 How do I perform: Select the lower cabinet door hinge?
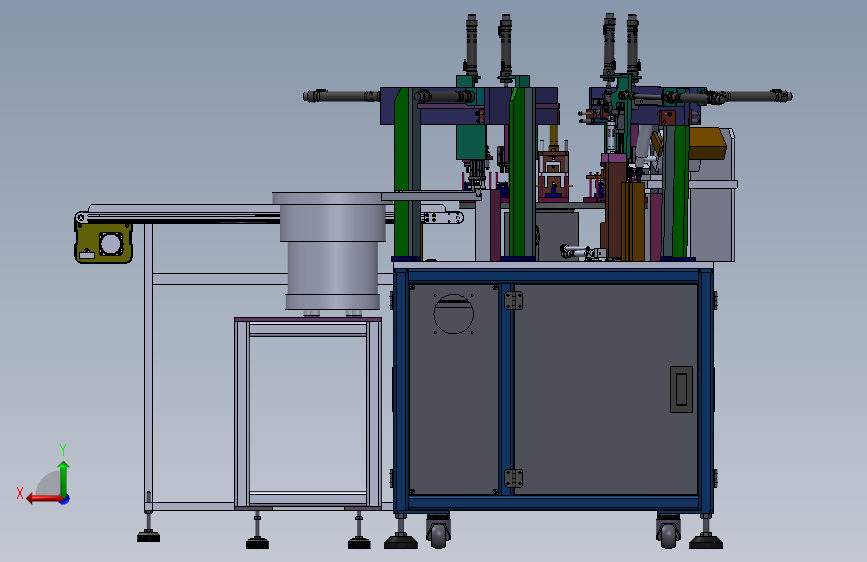[x=513, y=478]
